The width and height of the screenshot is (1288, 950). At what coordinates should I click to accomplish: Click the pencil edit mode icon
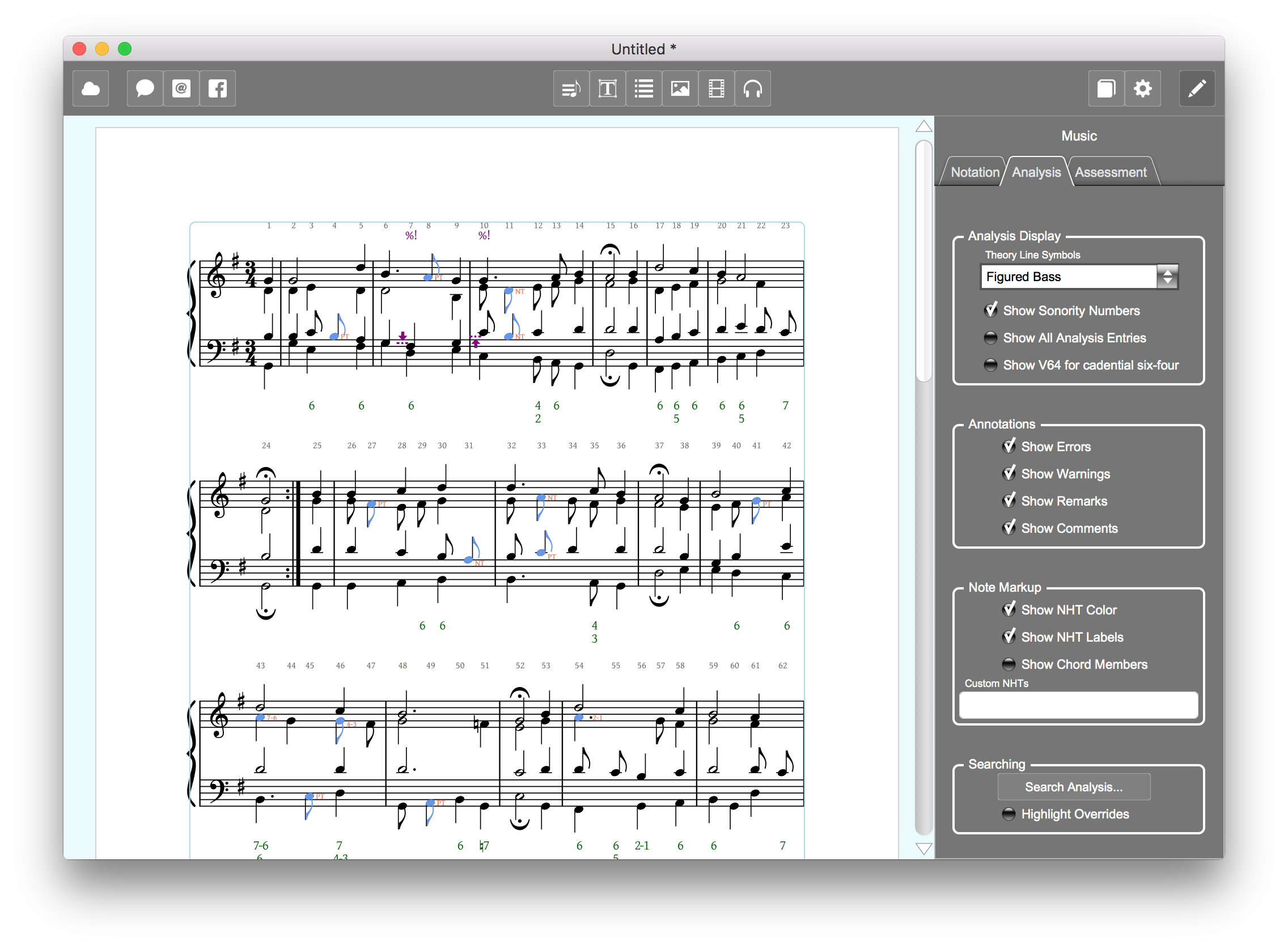coord(1197,88)
